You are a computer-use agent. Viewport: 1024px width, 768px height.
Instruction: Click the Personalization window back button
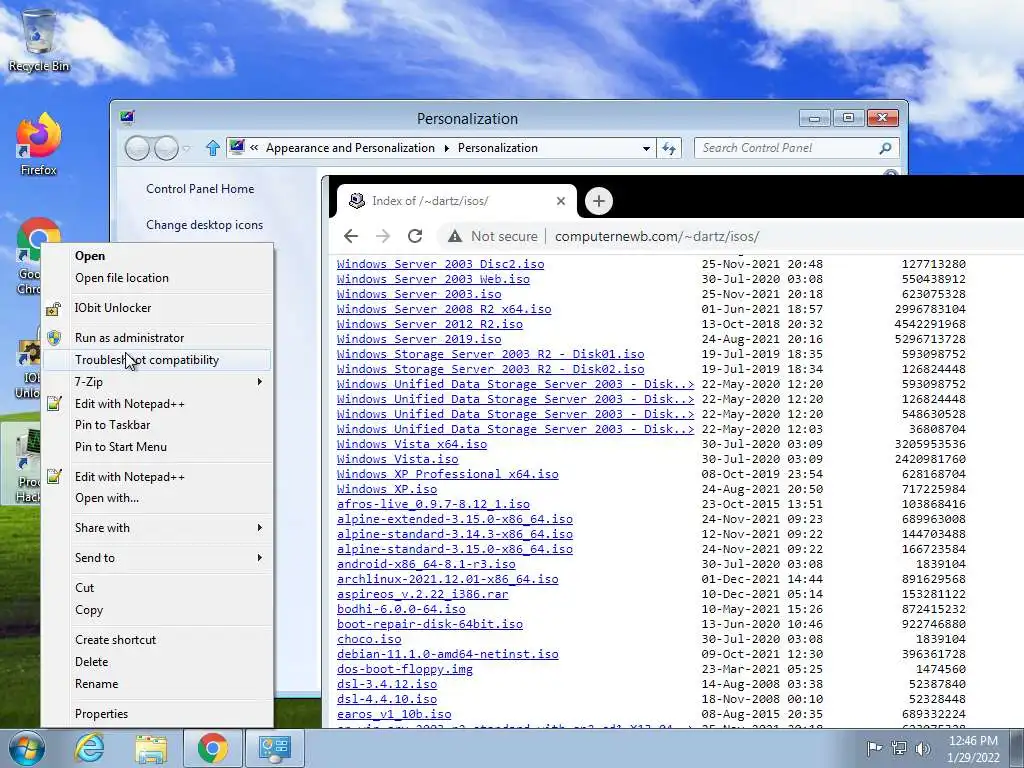click(137, 148)
